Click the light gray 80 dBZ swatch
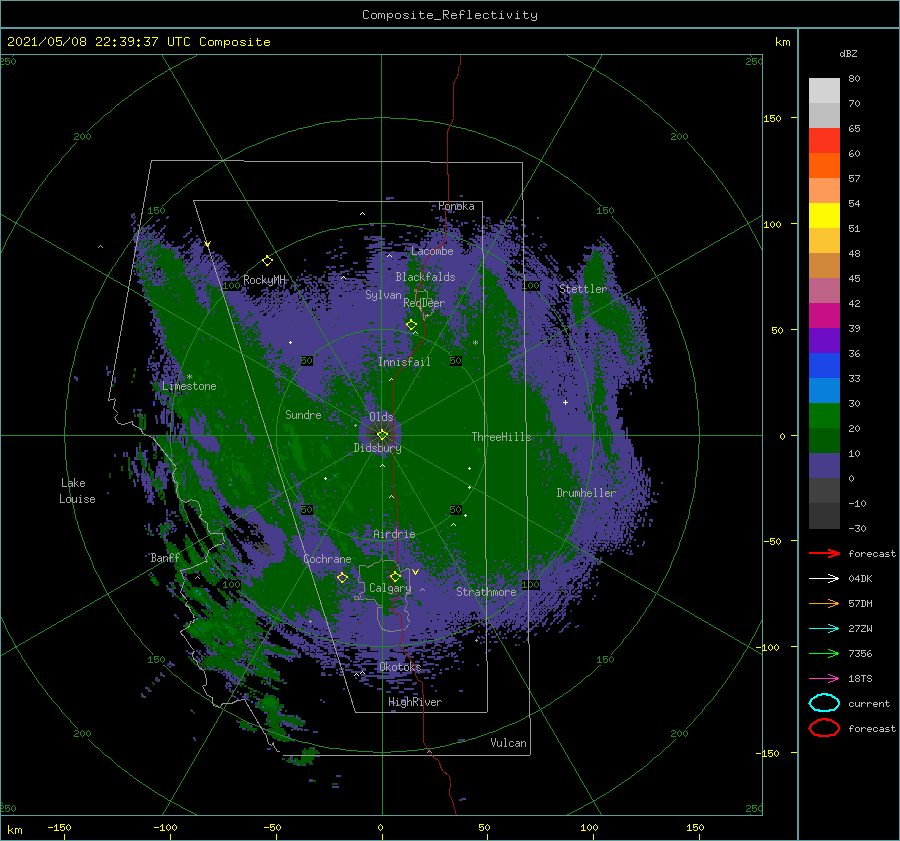The width and height of the screenshot is (900, 841). coord(824,90)
